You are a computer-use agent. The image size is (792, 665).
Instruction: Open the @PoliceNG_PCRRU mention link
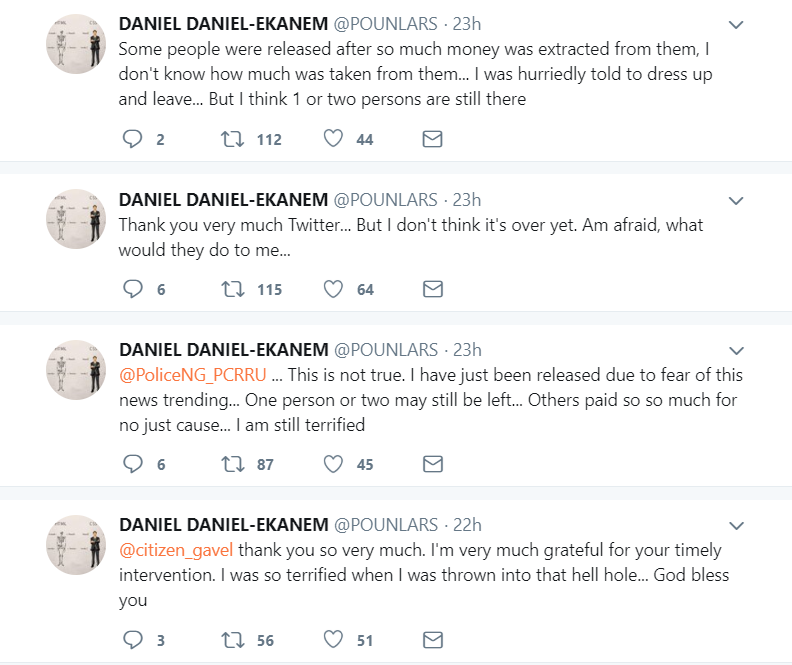click(190, 376)
